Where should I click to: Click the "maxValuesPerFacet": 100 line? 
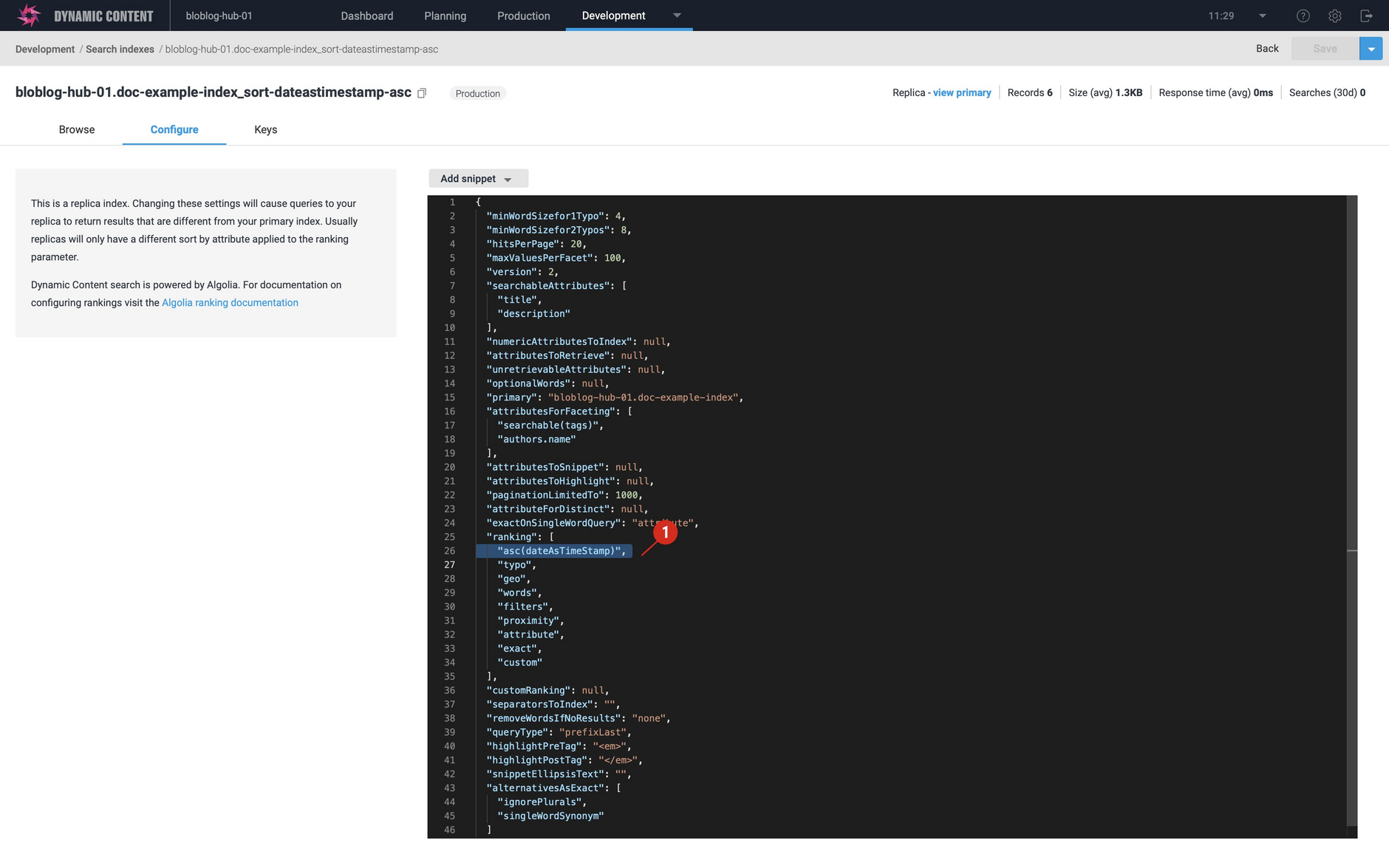[x=556, y=258]
